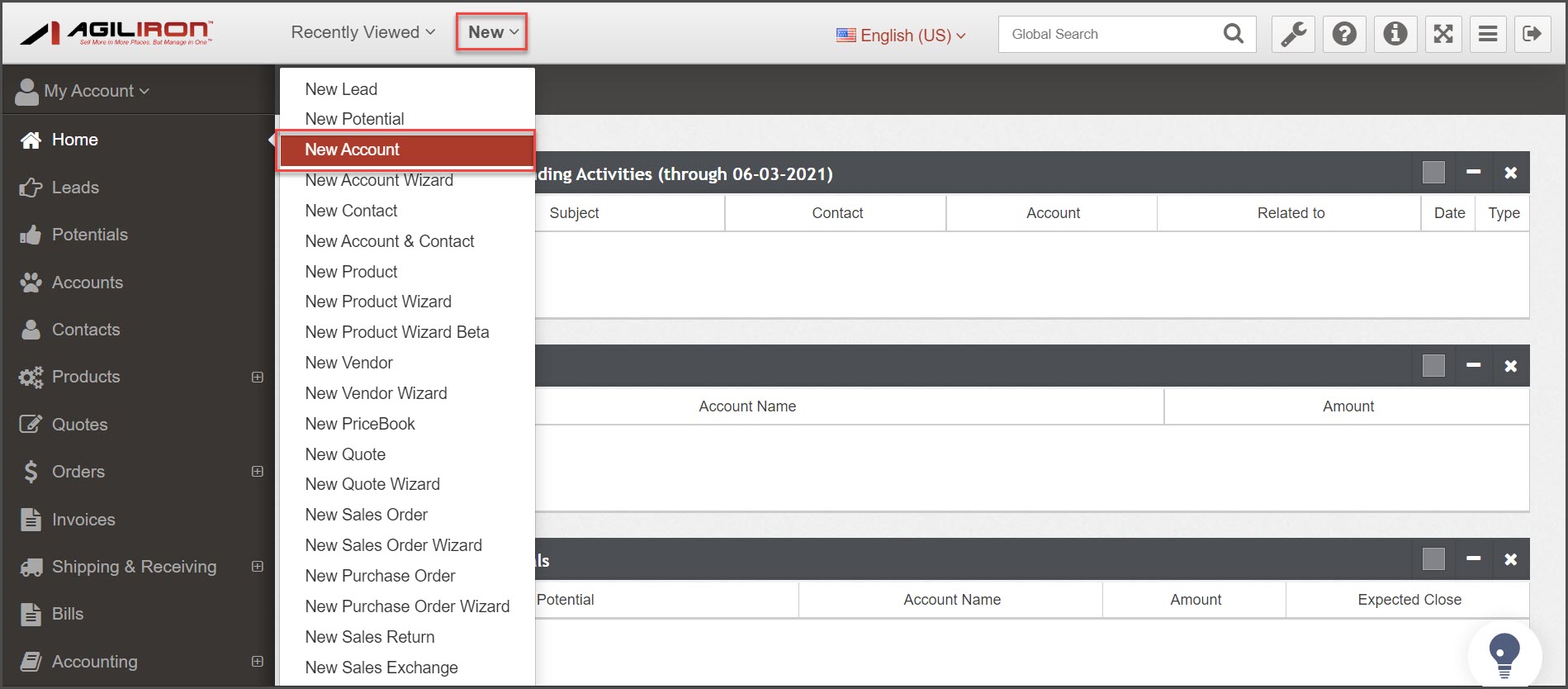Image resolution: width=1568 pixels, height=689 pixels.
Task: Open the Recently Viewed dropdown
Action: coord(362,32)
